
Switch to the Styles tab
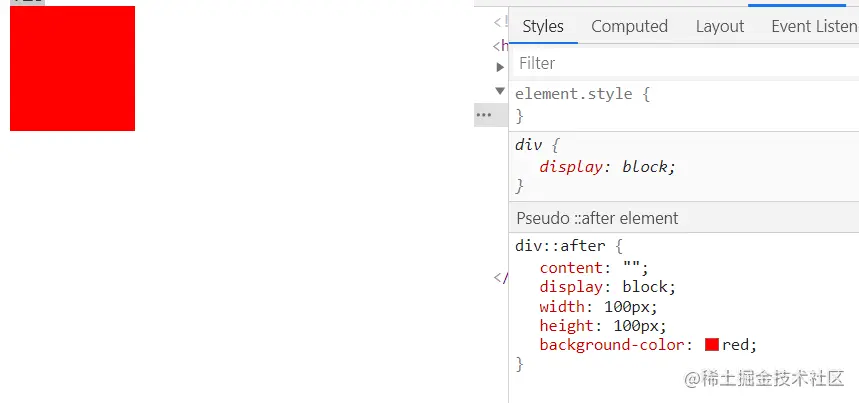click(x=543, y=26)
